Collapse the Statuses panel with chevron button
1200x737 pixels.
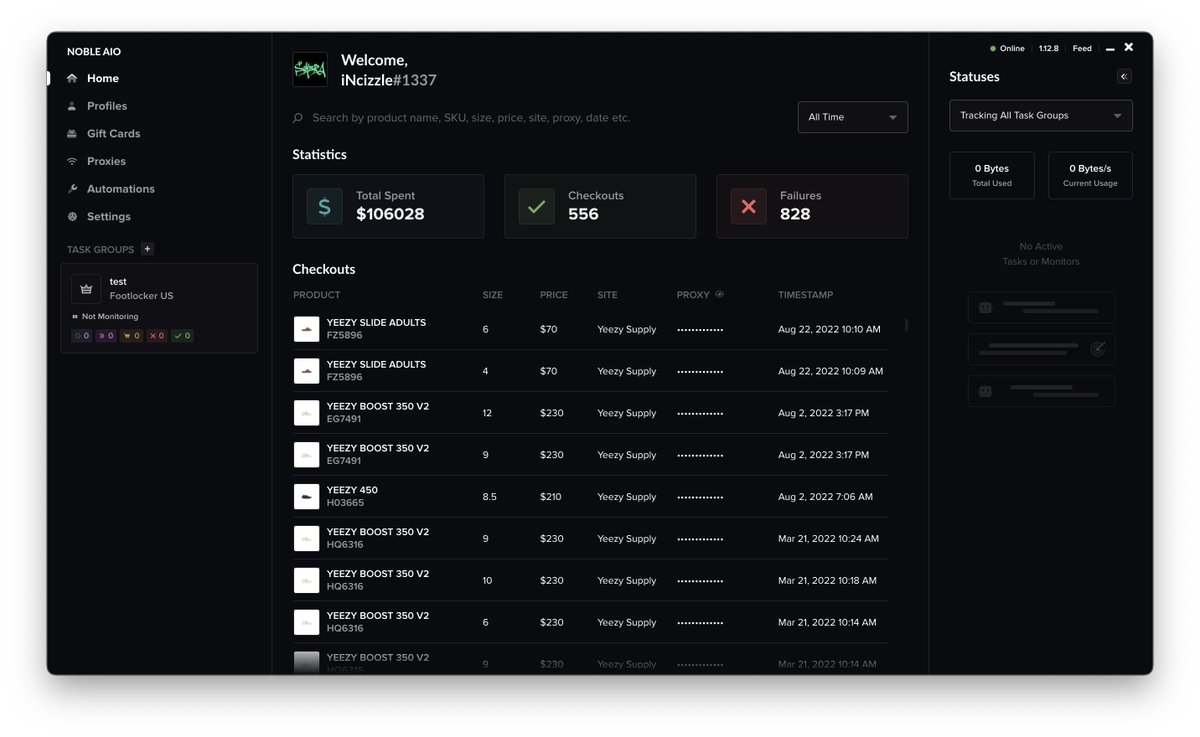pyautogui.click(x=1124, y=76)
